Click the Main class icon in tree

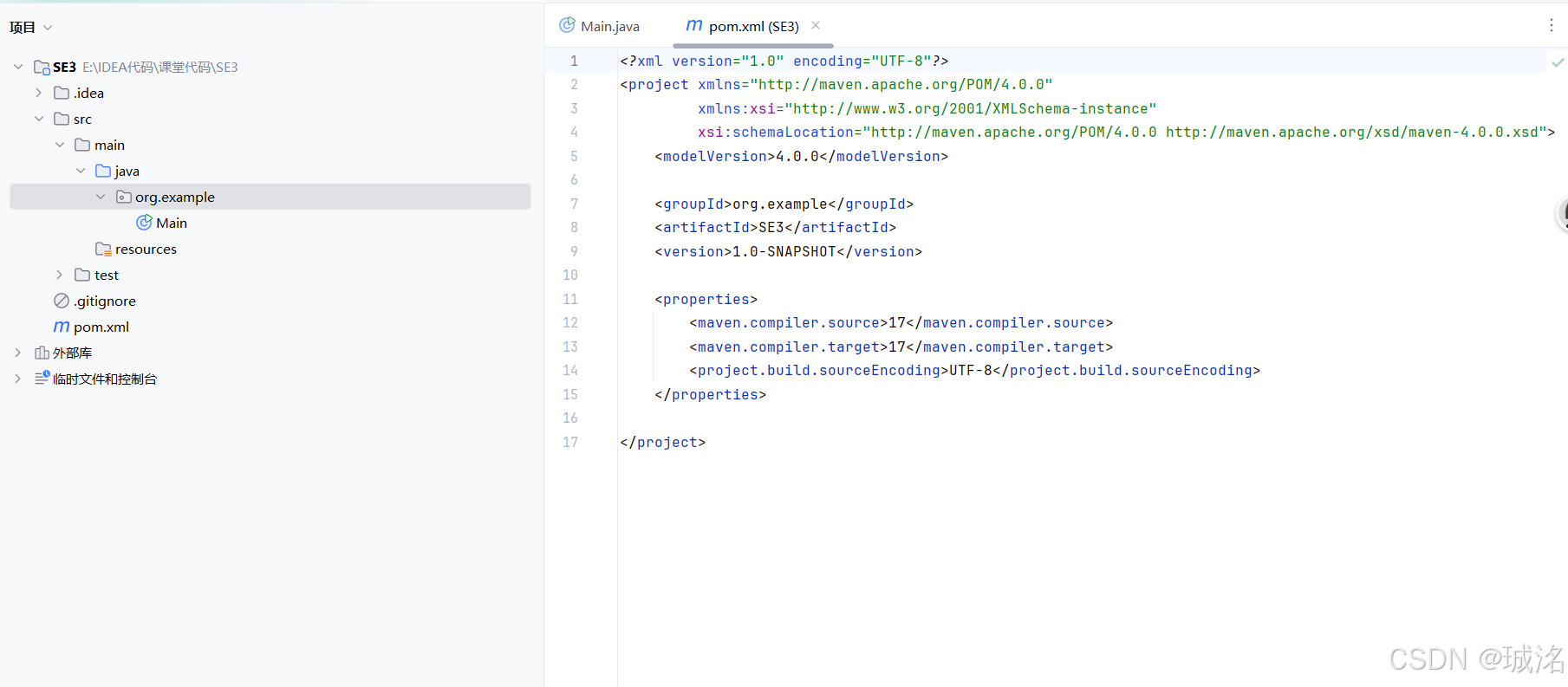[x=145, y=223]
